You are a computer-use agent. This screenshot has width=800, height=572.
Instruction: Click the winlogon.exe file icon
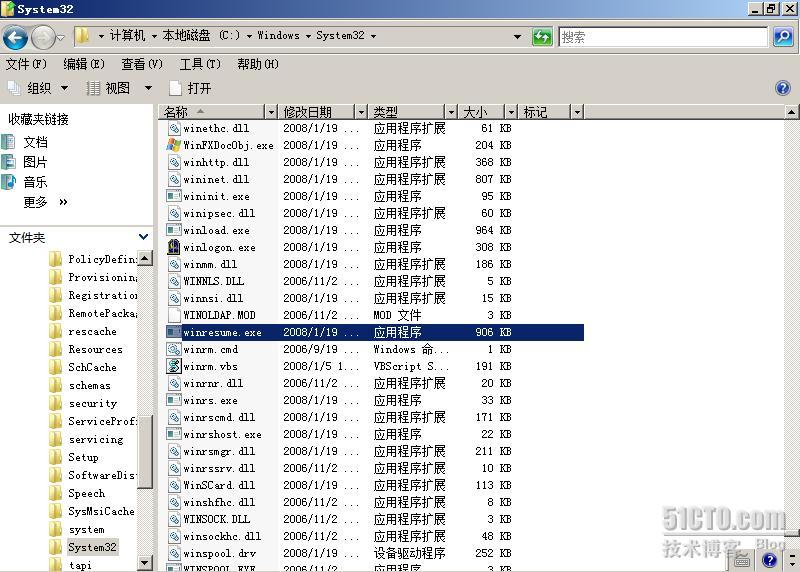click(173, 247)
